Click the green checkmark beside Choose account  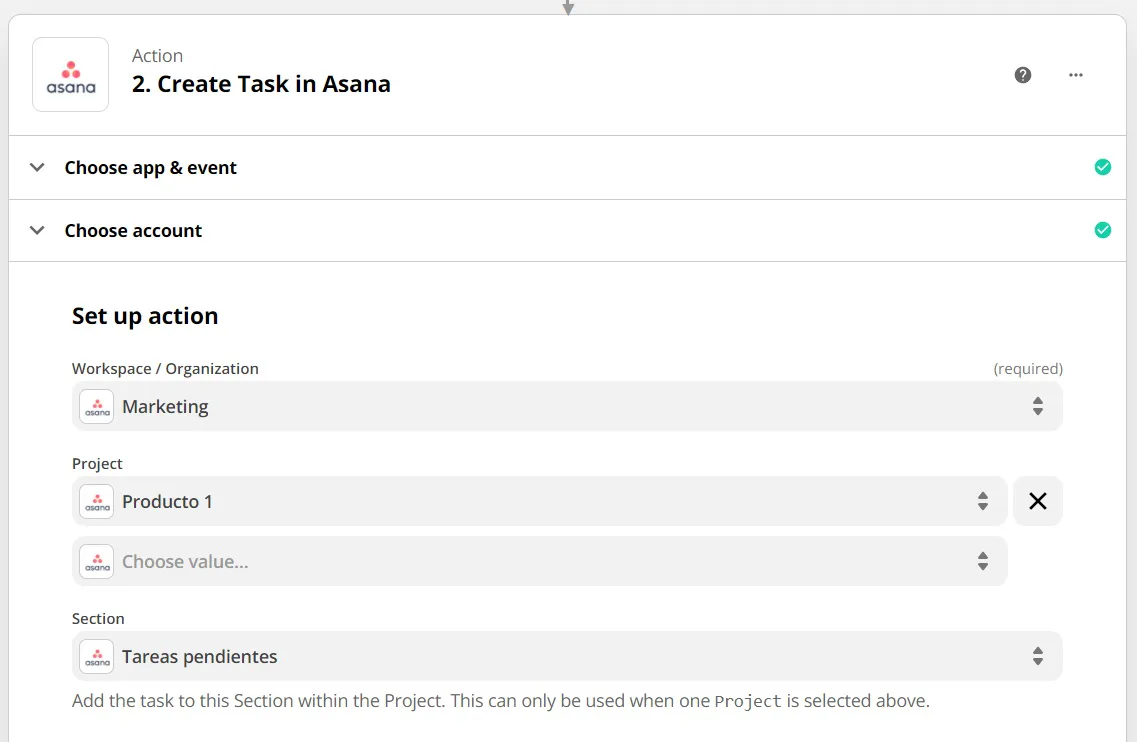[1103, 230]
